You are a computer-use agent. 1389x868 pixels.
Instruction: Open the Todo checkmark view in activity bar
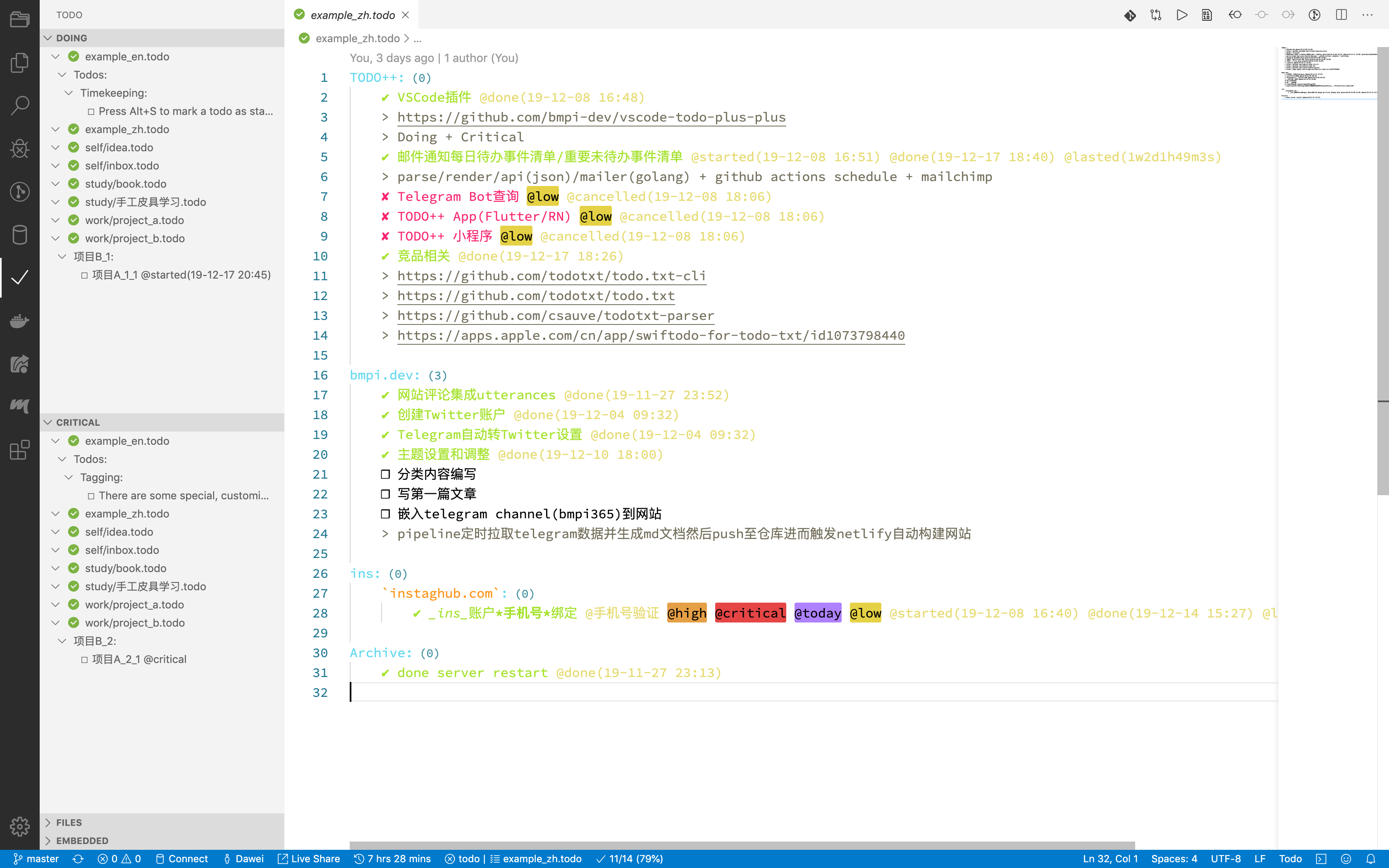coord(19,278)
